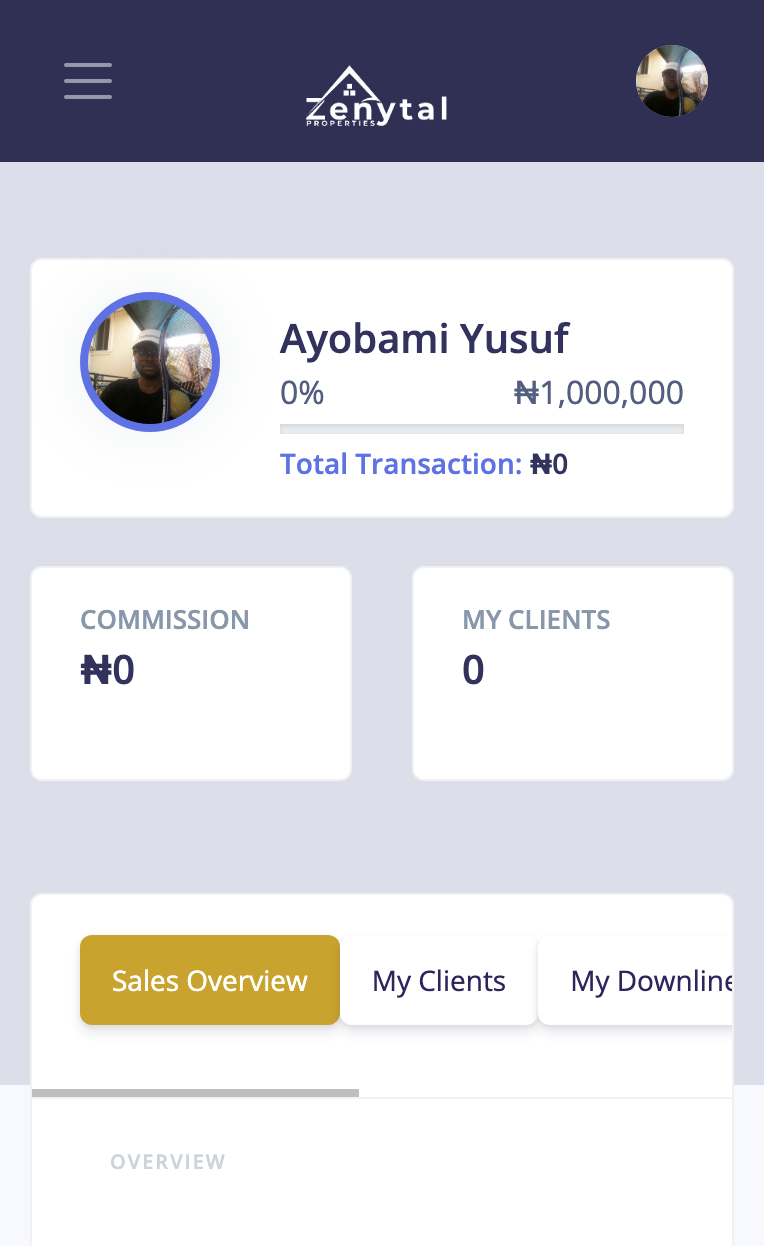This screenshot has height=1246, width=764.
Task: Click the ₦0 commission amount
Action: pyautogui.click(x=108, y=670)
